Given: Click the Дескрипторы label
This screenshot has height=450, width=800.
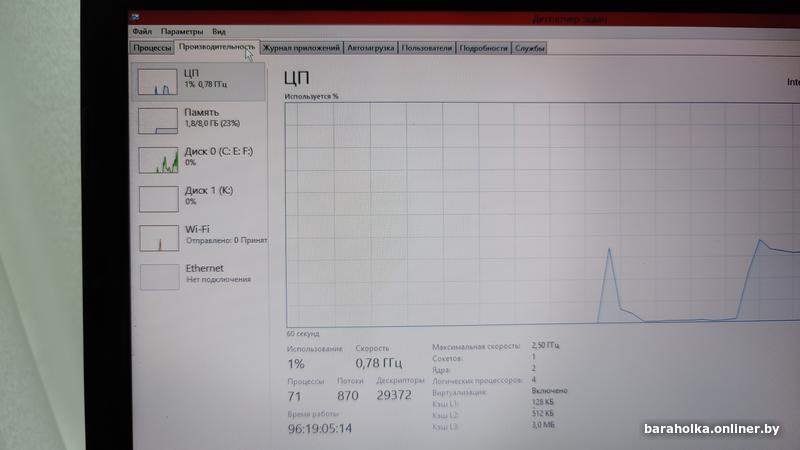Looking at the screenshot, I should (400, 380).
